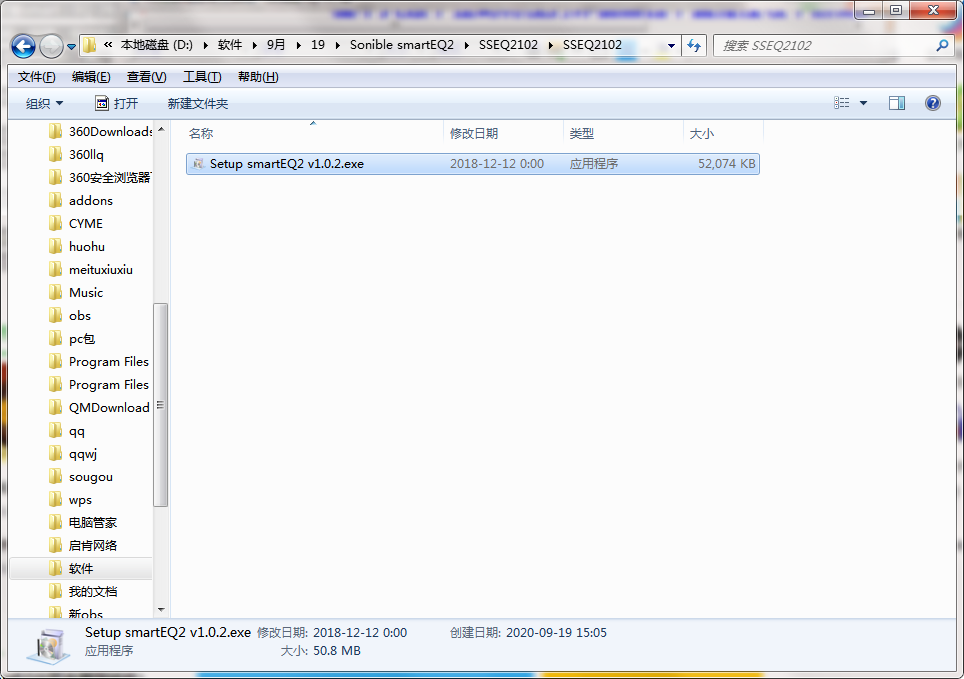Viewport: 964px width, 679px height.
Task: Select the 软件 folder in the sidebar
Action: (81, 568)
